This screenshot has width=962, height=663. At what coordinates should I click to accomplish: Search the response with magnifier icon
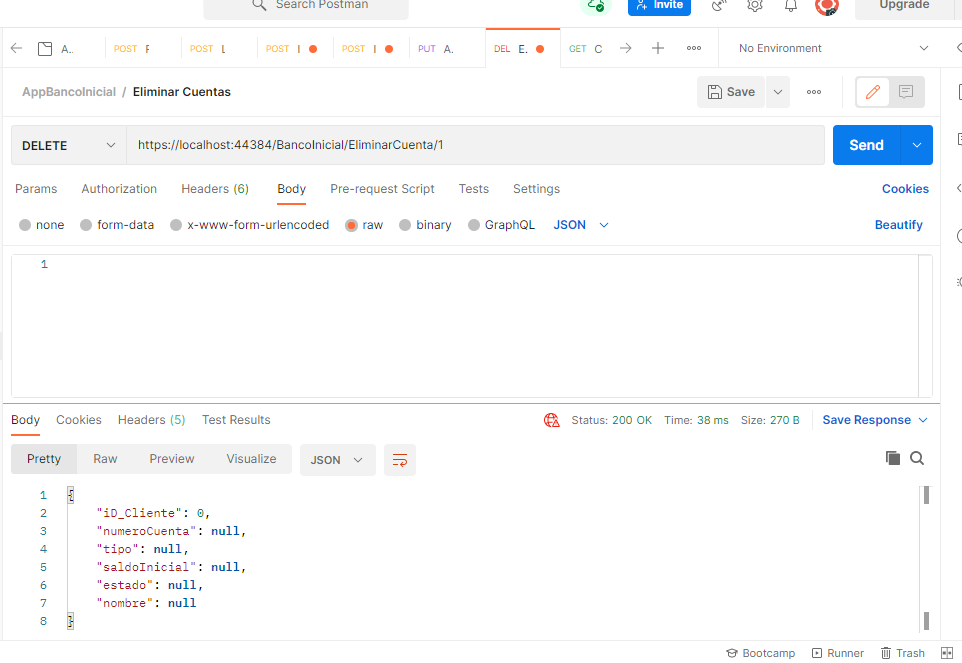pyautogui.click(x=917, y=458)
